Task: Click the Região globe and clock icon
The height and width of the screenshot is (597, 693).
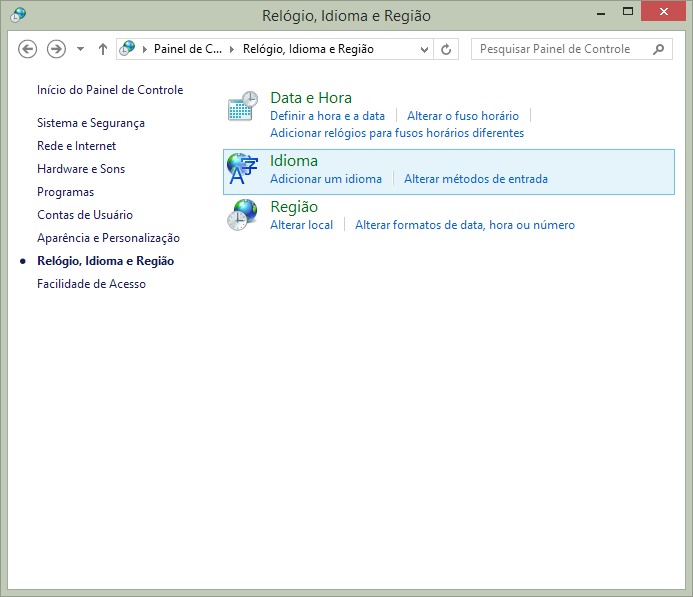Action: point(242,215)
